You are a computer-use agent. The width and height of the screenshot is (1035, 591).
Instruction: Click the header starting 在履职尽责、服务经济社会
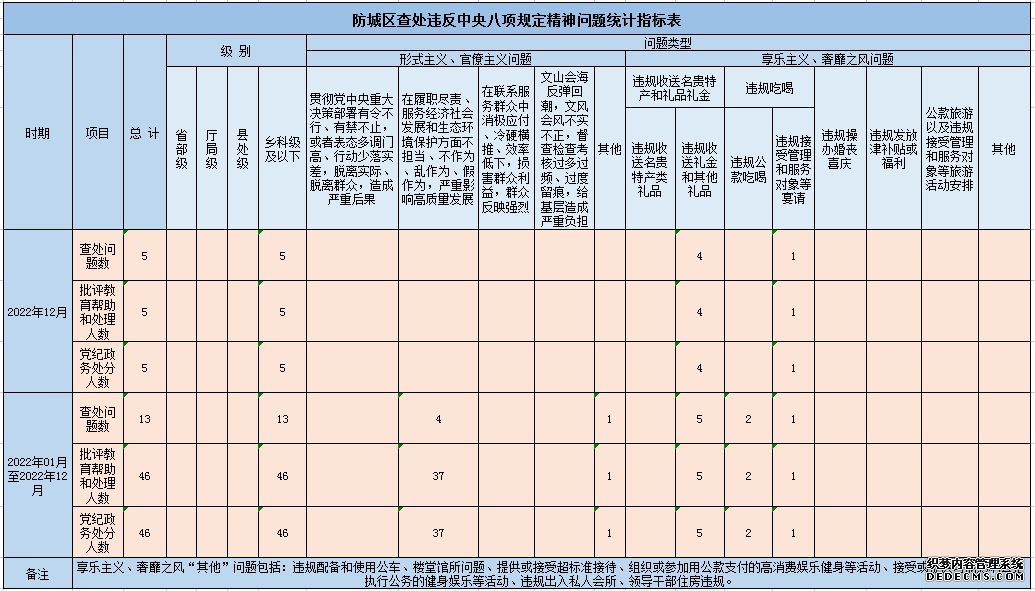click(438, 149)
